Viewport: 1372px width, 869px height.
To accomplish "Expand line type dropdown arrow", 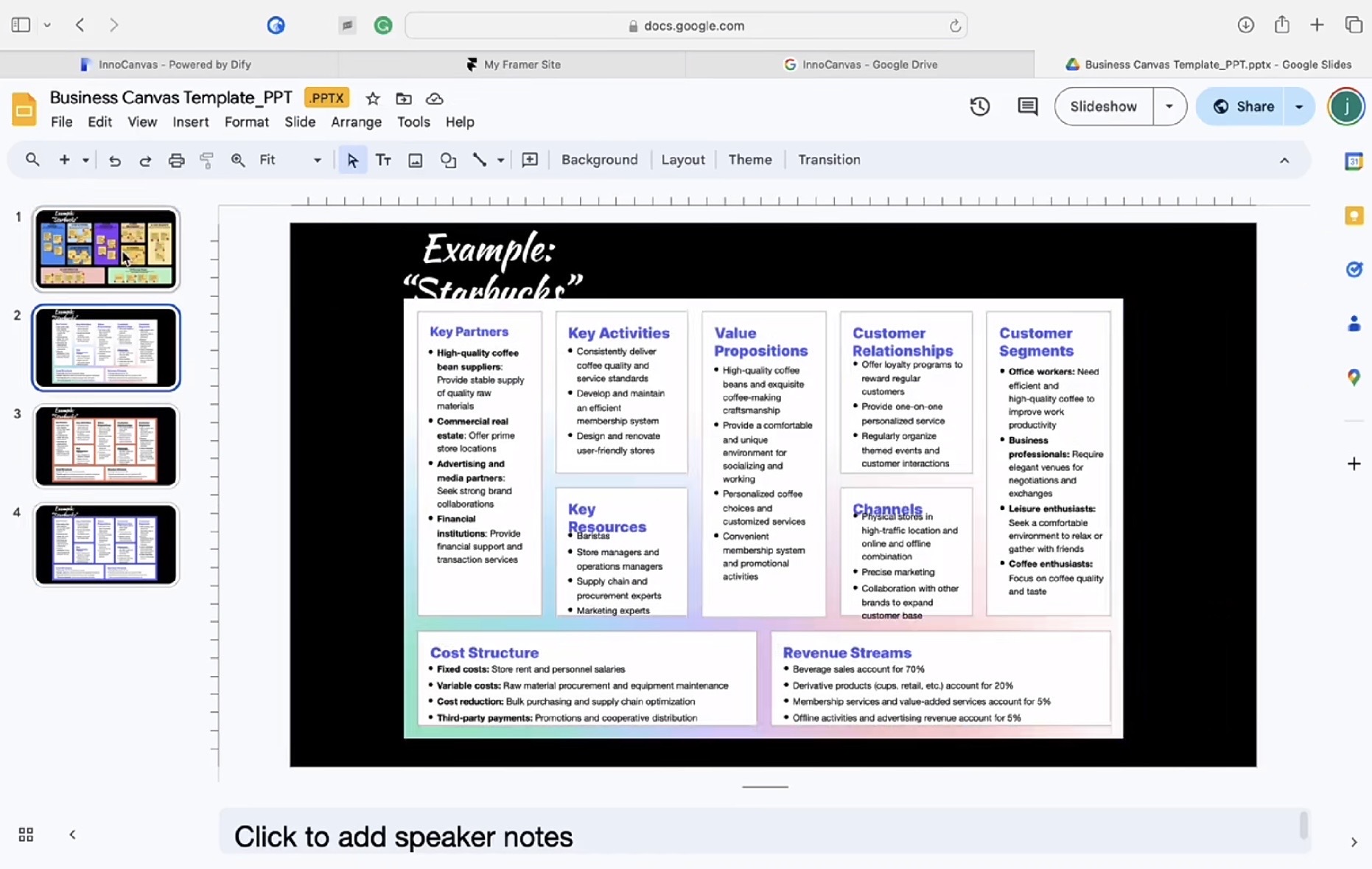I will pos(500,160).
